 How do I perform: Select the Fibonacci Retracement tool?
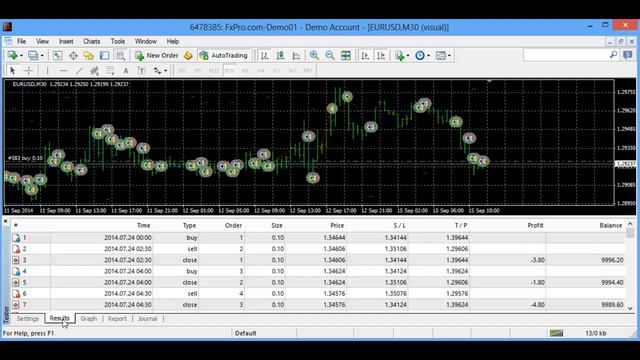(110, 71)
